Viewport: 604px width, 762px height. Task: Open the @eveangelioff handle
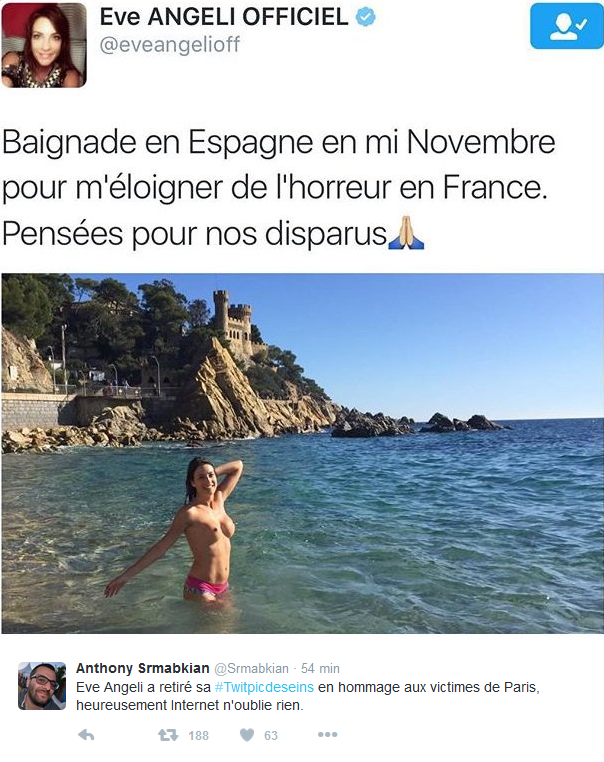pyautogui.click(x=170, y=45)
